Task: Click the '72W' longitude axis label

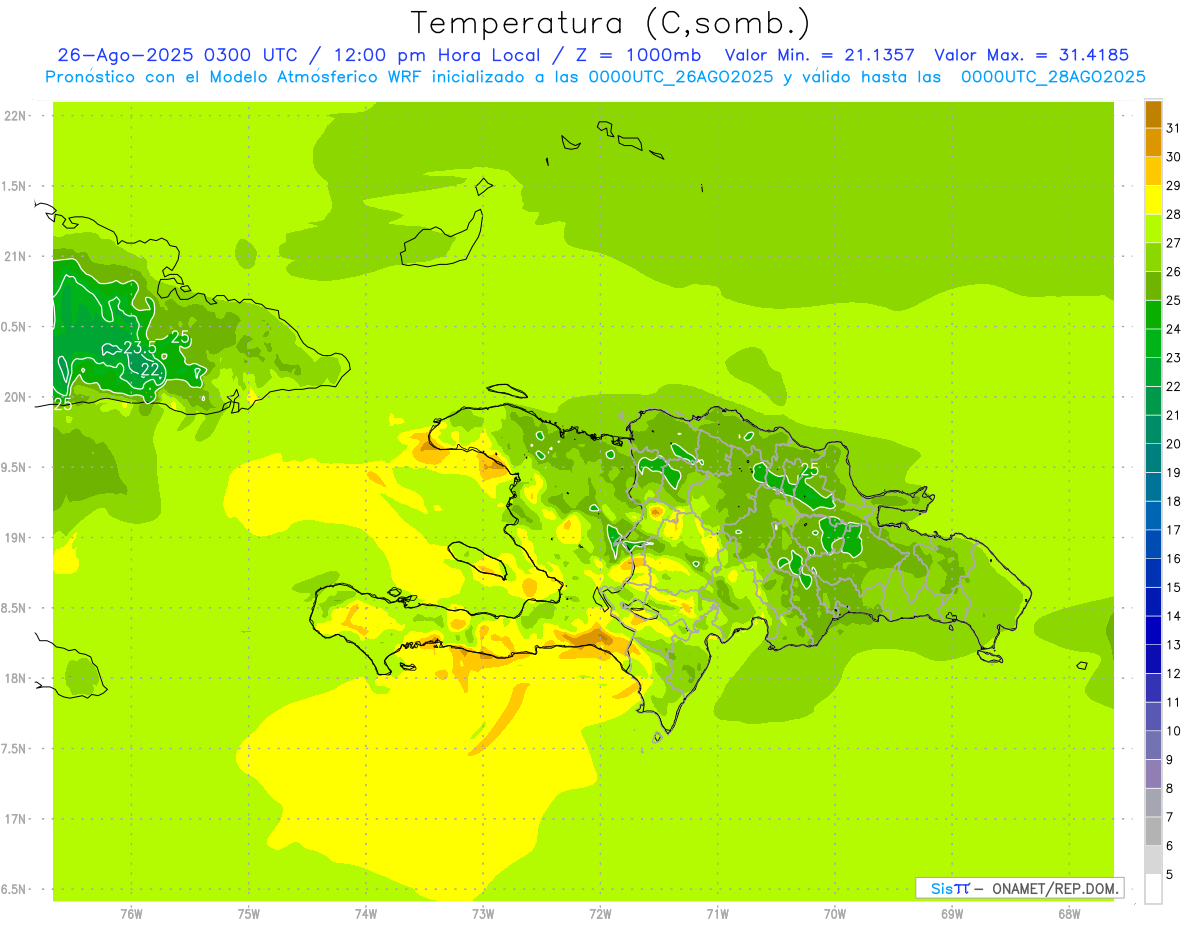Action: pyautogui.click(x=600, y=914)
